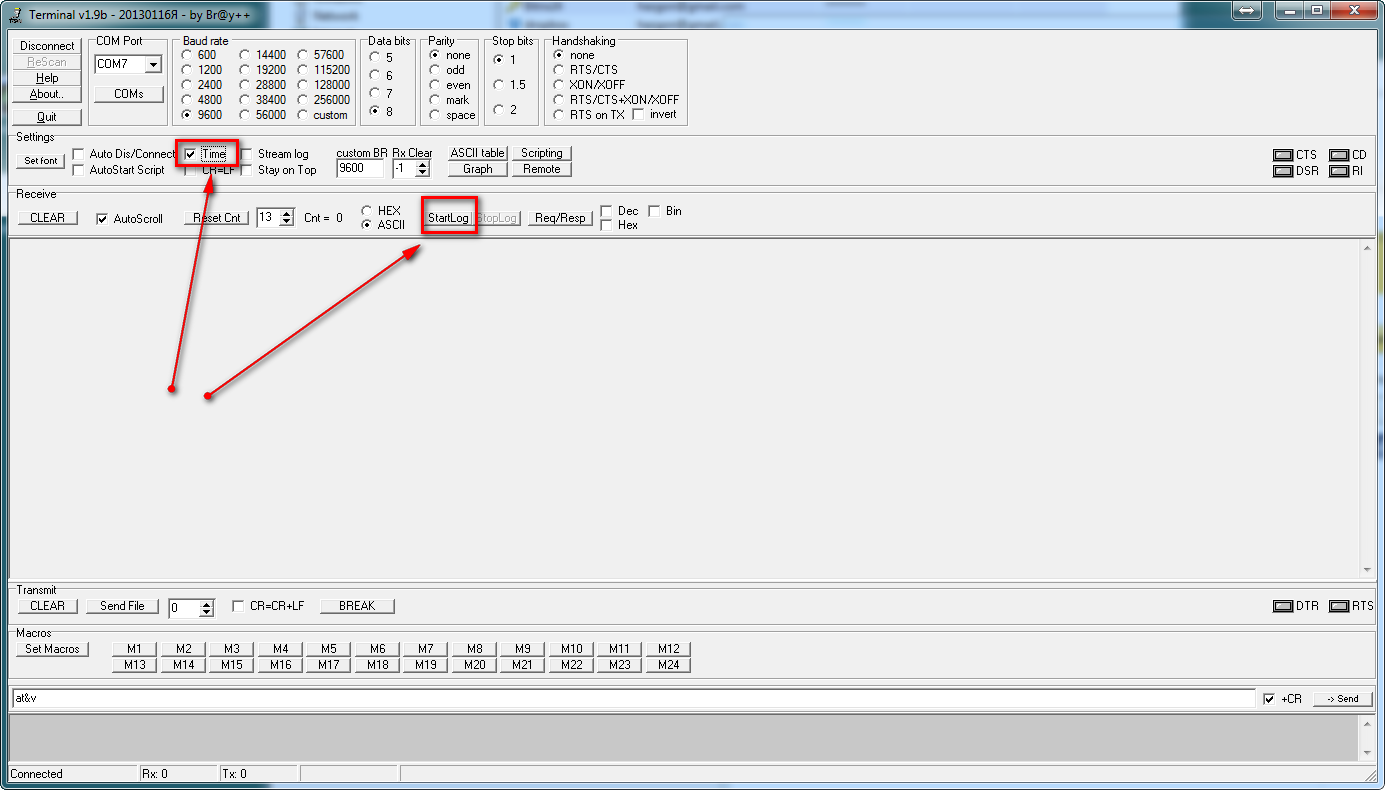This screenshot has width=1385, height=790.
Task: Decrease the Send File delay spinner
Action: 207,612
